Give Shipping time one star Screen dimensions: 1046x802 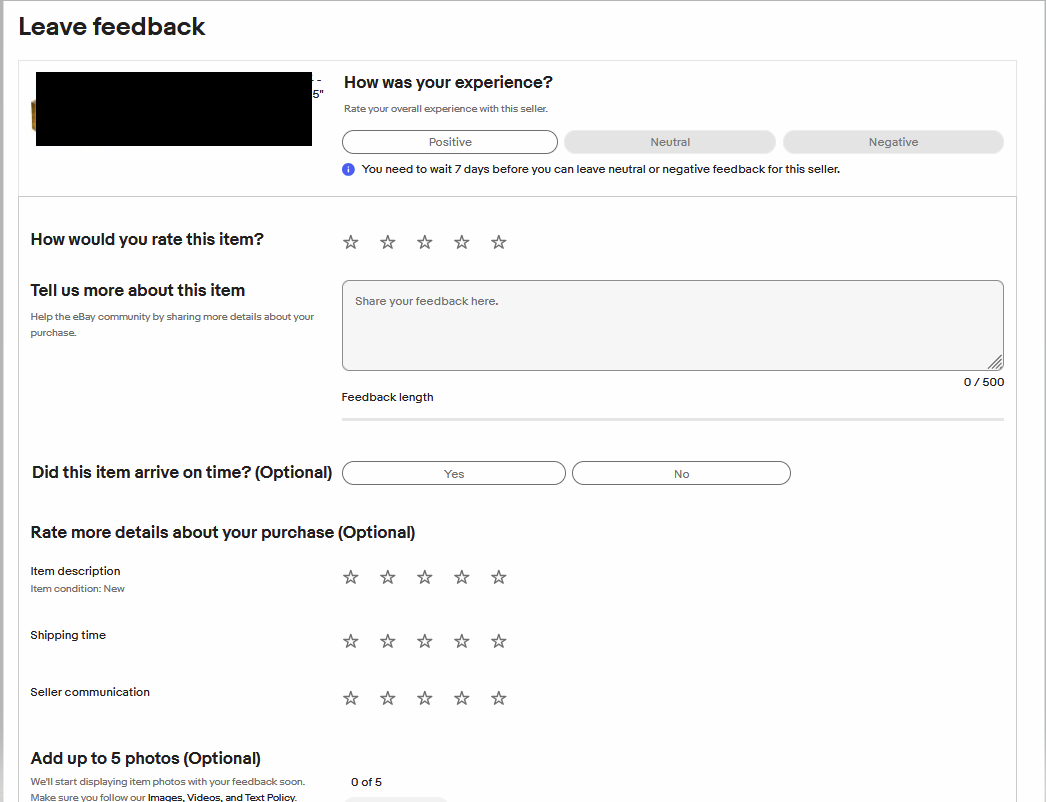tap(351, 641)
